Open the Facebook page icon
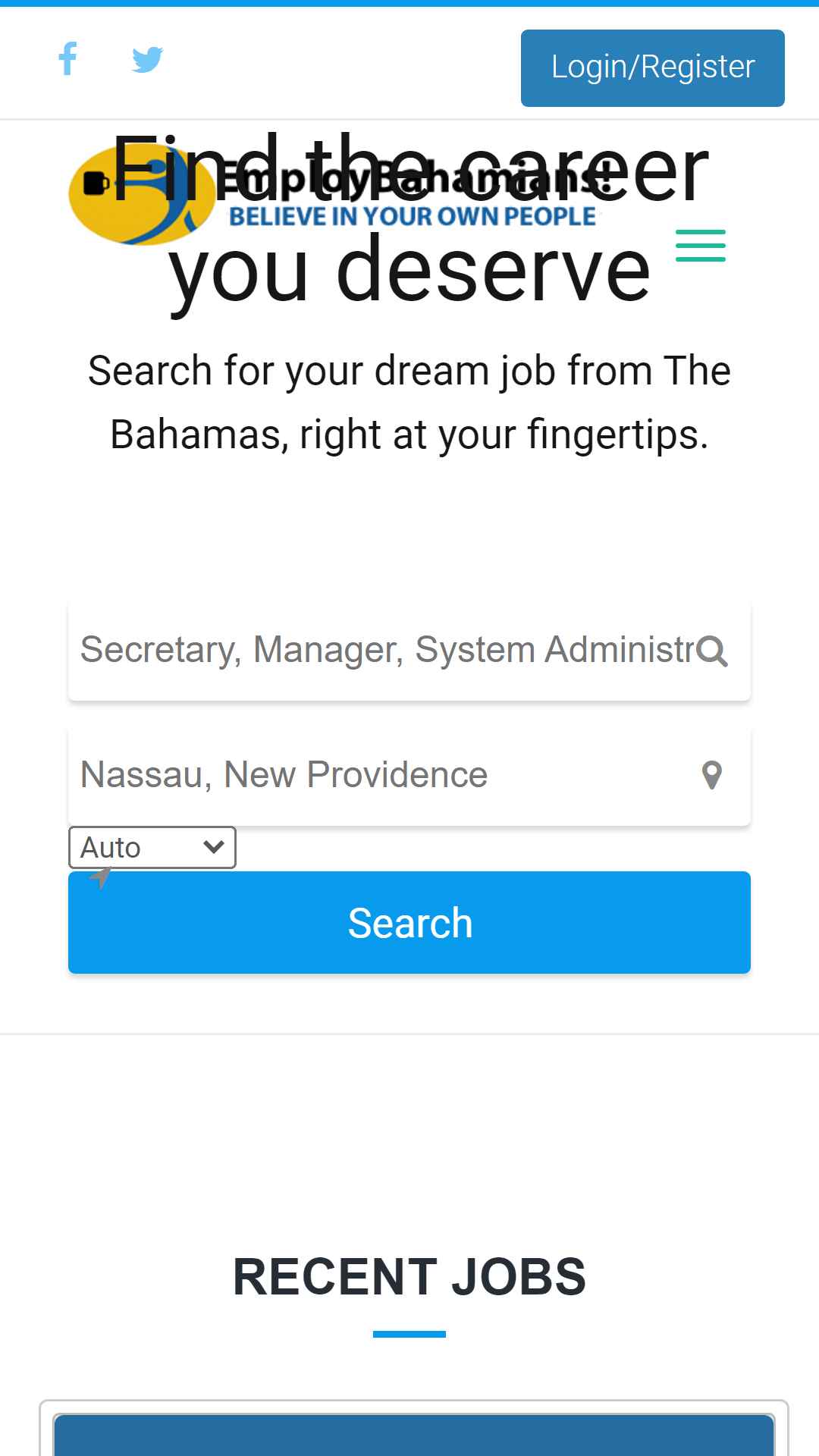This screenshot has width=819, height=1456. click(x=67, y=59)
